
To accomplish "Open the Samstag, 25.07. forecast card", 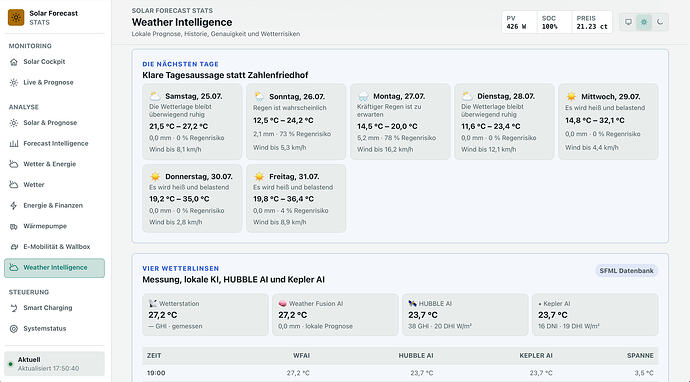I will [x=192, y=121].
